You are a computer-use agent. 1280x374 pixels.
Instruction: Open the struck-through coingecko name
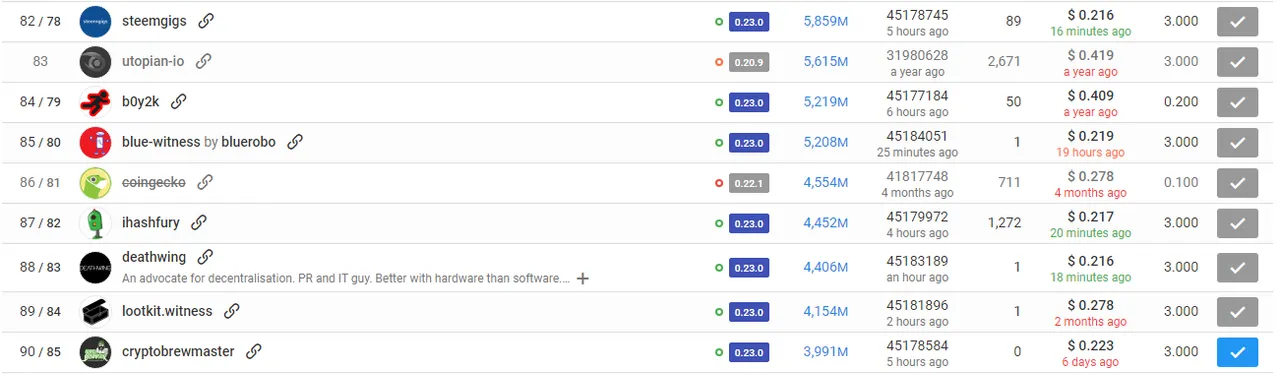[154, 182]
